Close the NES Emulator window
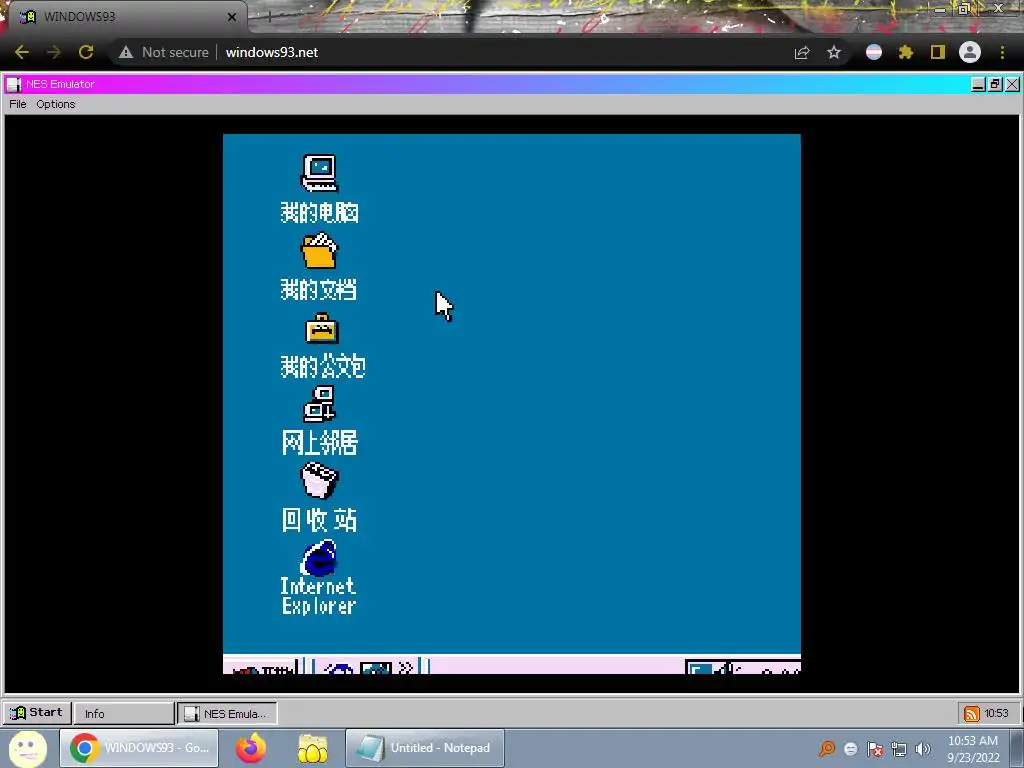This screenshot has height=768, width=1024. click(1012, 84)
